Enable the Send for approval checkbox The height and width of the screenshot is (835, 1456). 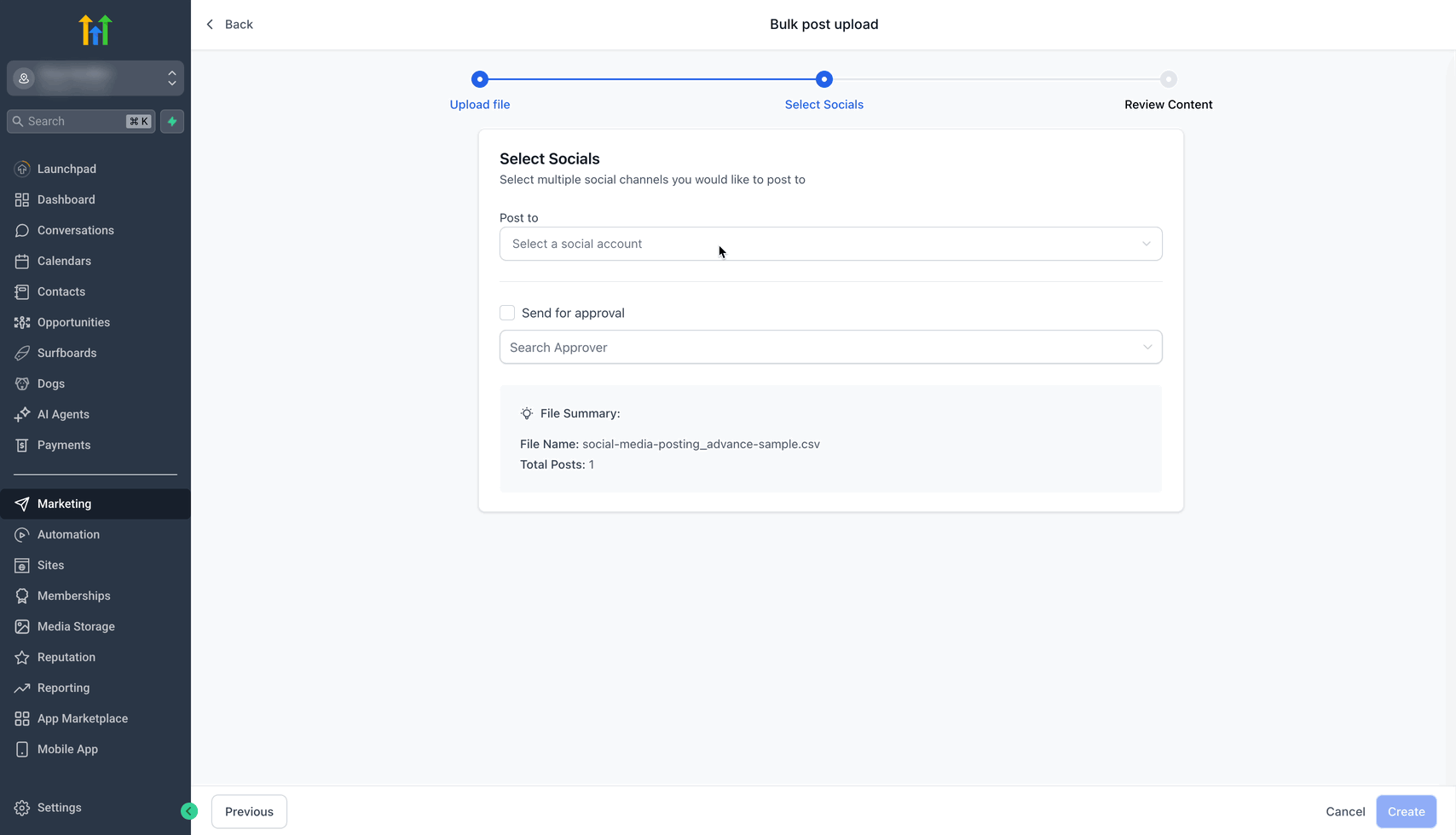(507, 313)
